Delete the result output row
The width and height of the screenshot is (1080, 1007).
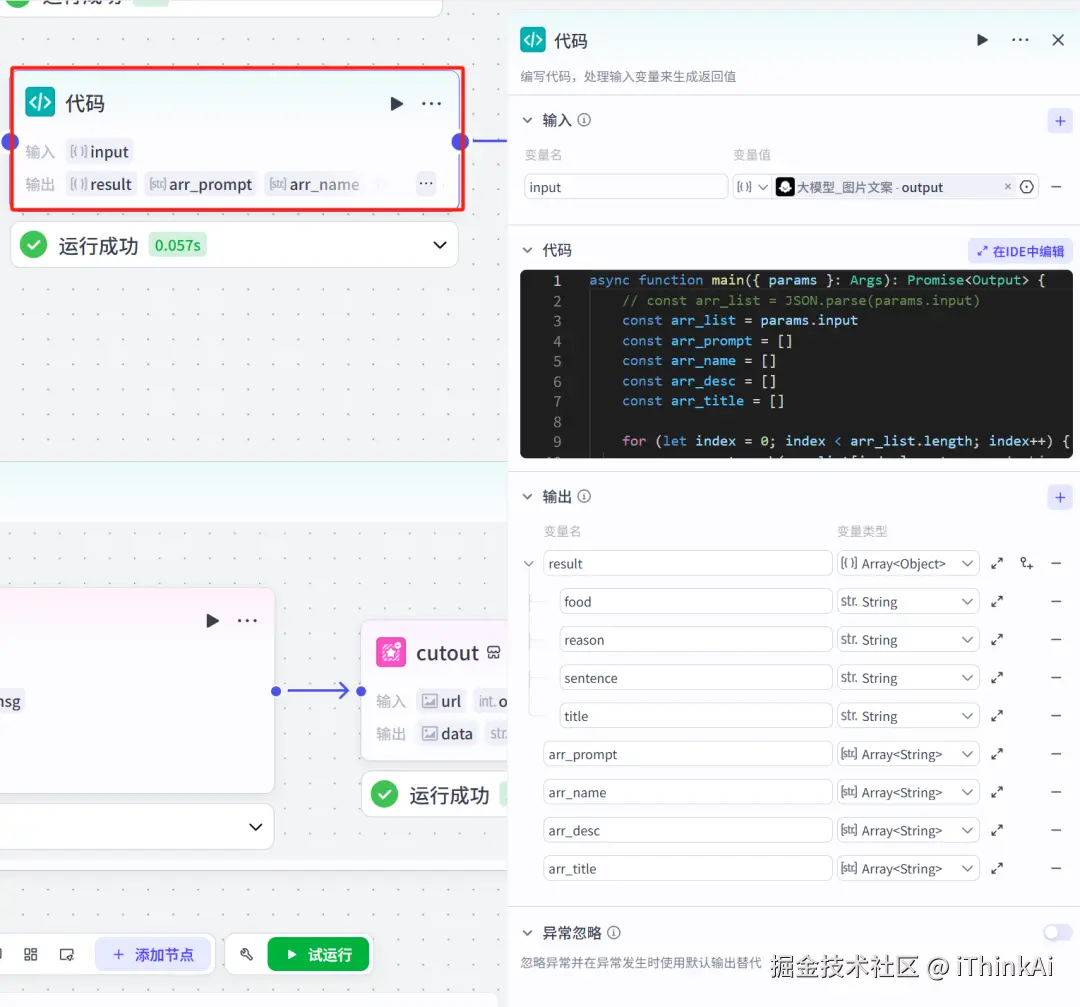coord(1056,563)
